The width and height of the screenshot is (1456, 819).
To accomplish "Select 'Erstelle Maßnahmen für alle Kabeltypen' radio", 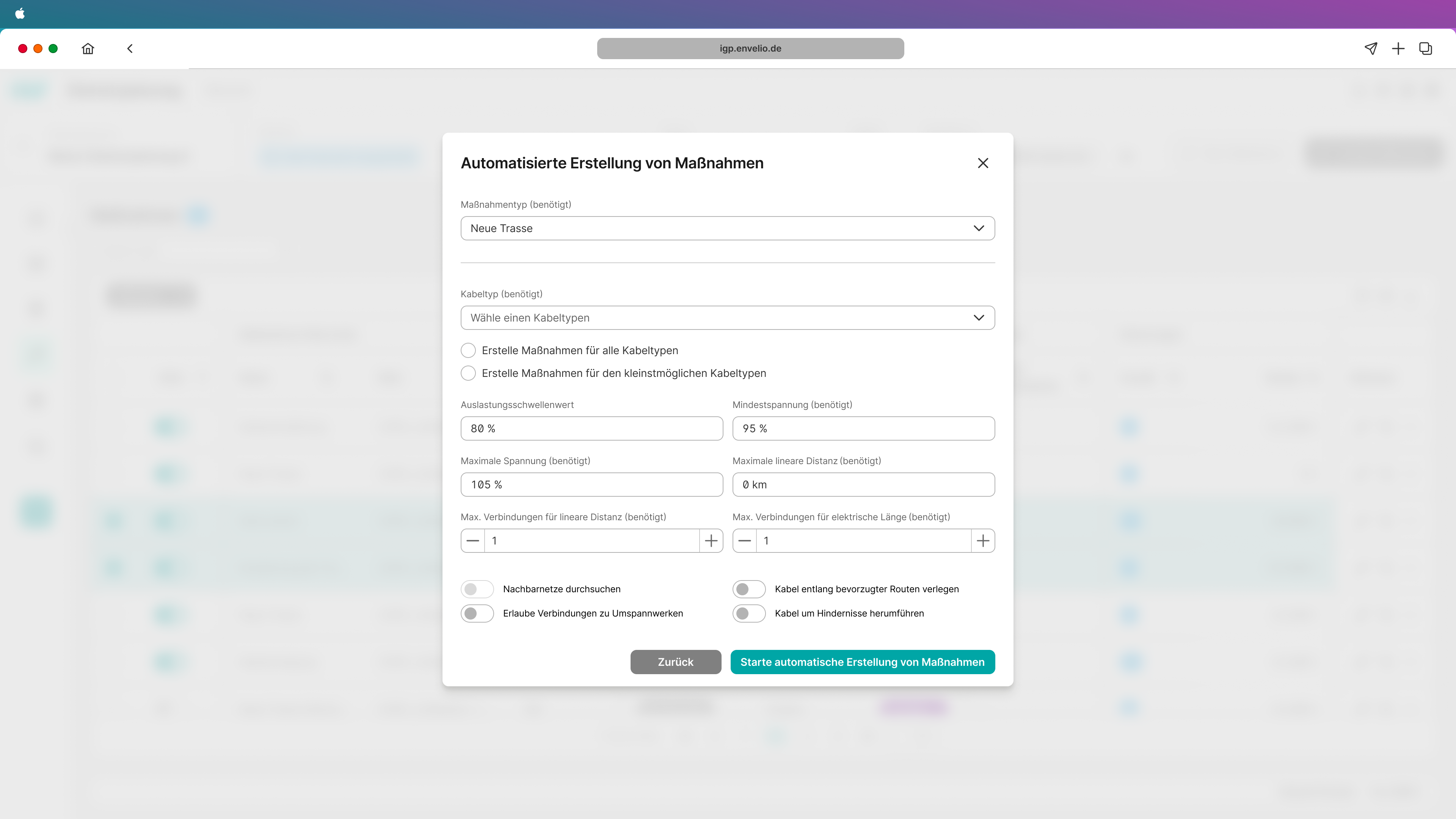I will (x=468, y=350).
